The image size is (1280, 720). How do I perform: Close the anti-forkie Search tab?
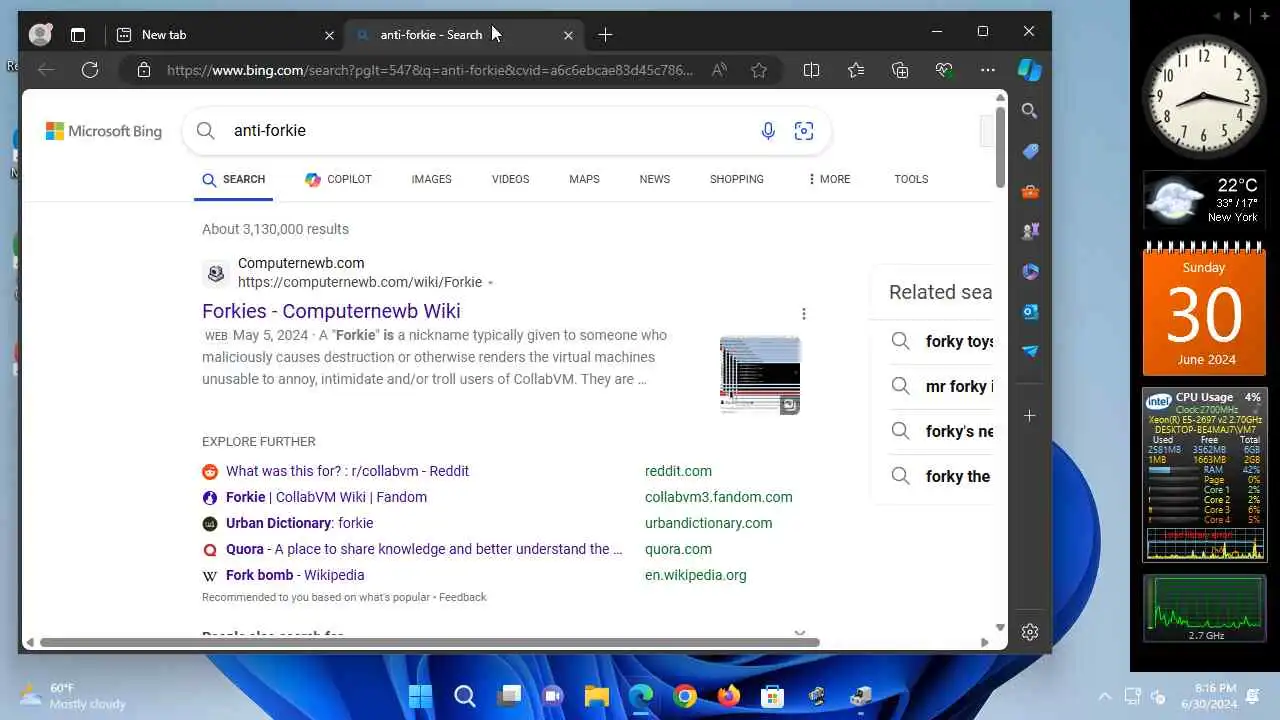[x=568, y=35]
